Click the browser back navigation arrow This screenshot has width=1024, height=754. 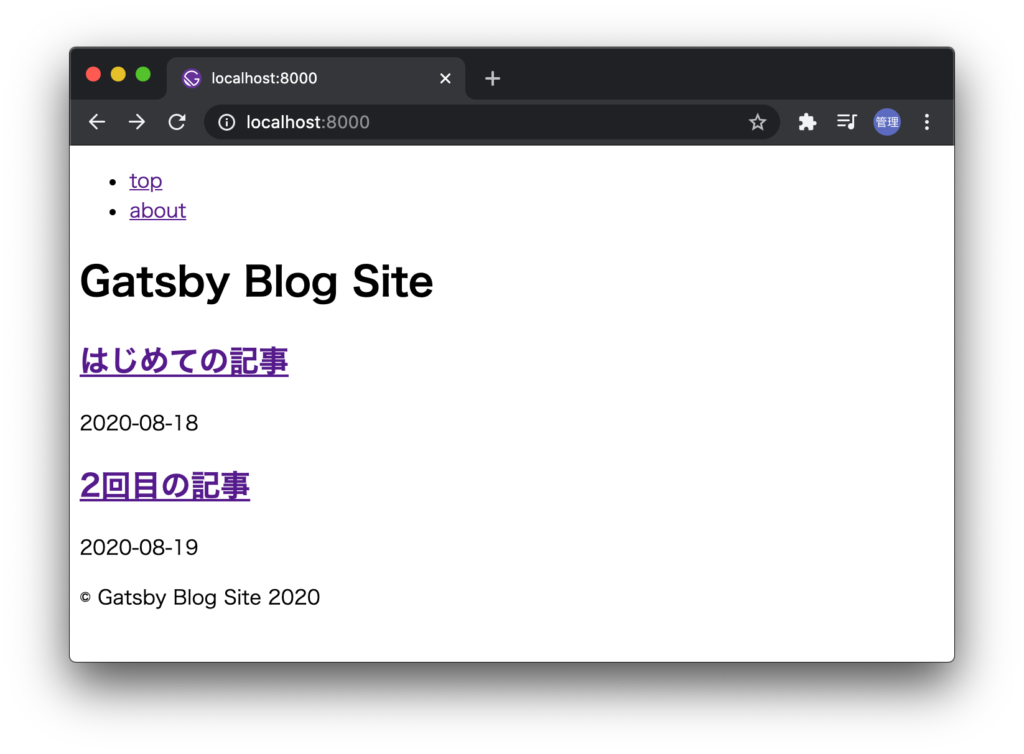coord(96,121)
